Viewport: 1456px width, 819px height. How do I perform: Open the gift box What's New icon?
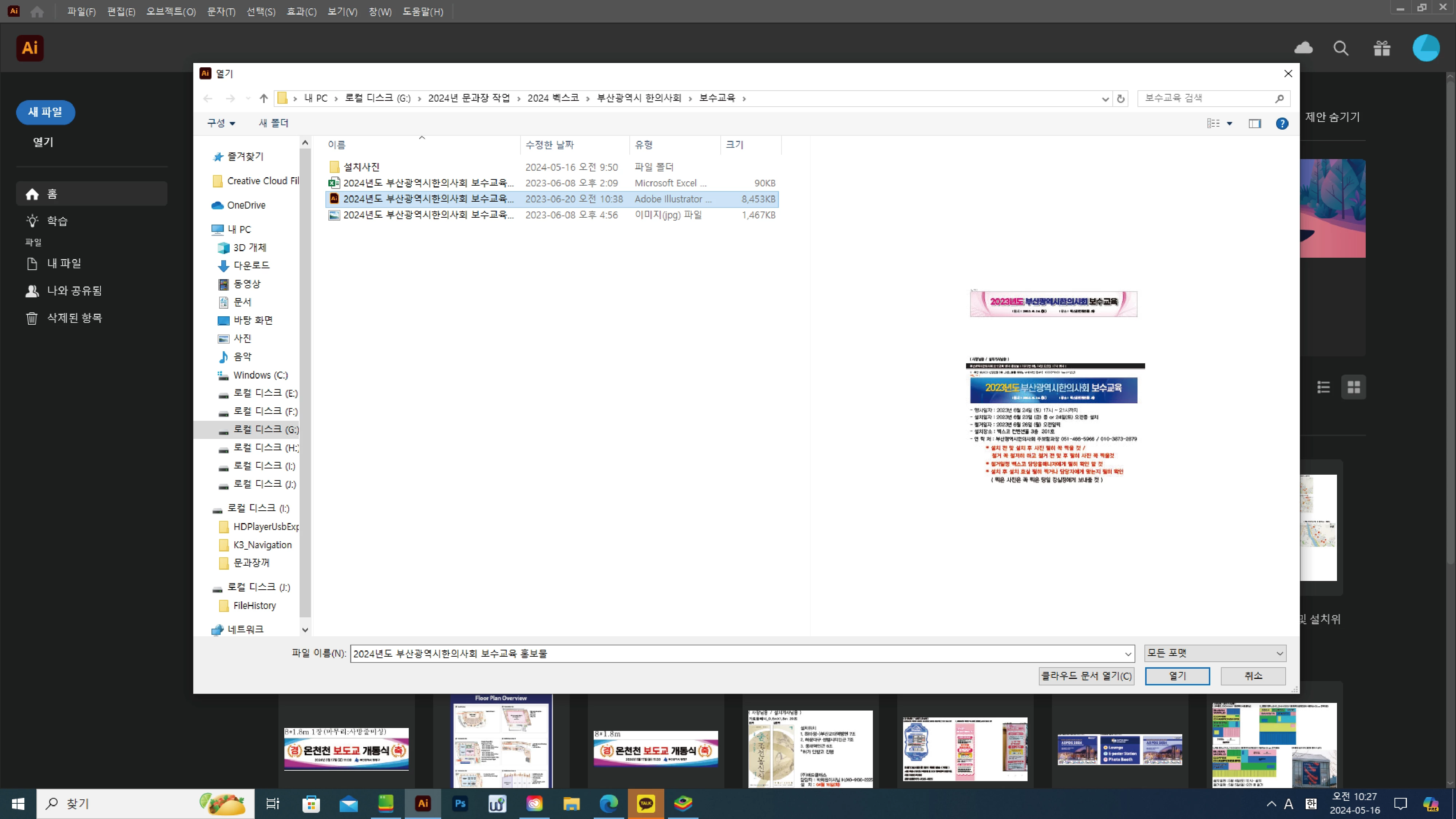1382,48
